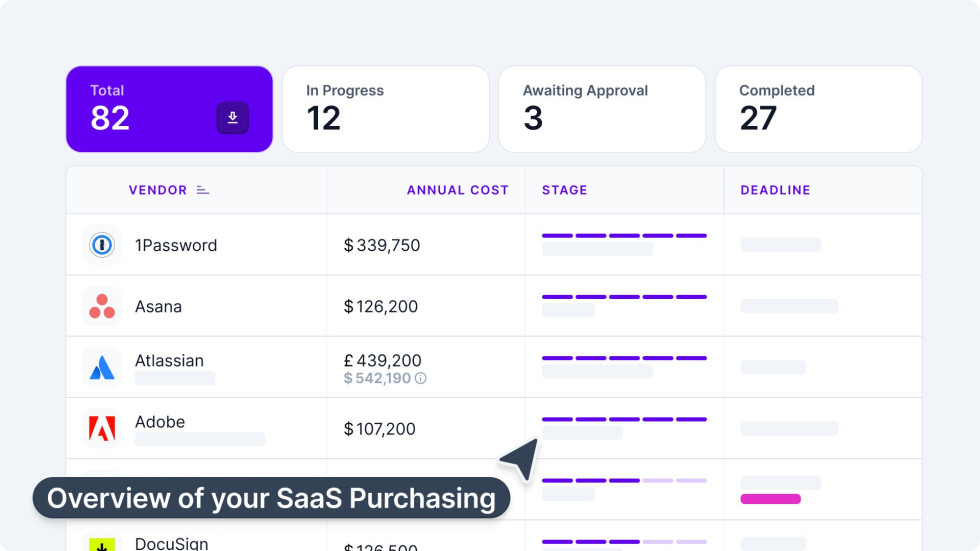Show the Completed purchases card
The width and height of the screenshot is (980, 551).
pyautogui.click(x=818, y=109)
